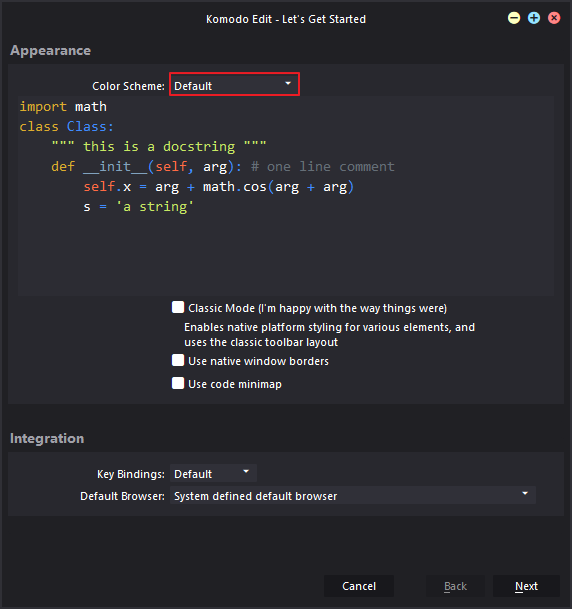This screenshot has height=609, width=572.
Task: Click the window title 'Komodo Edit - Let's Get Started'
Action: [x=286, y=19]
